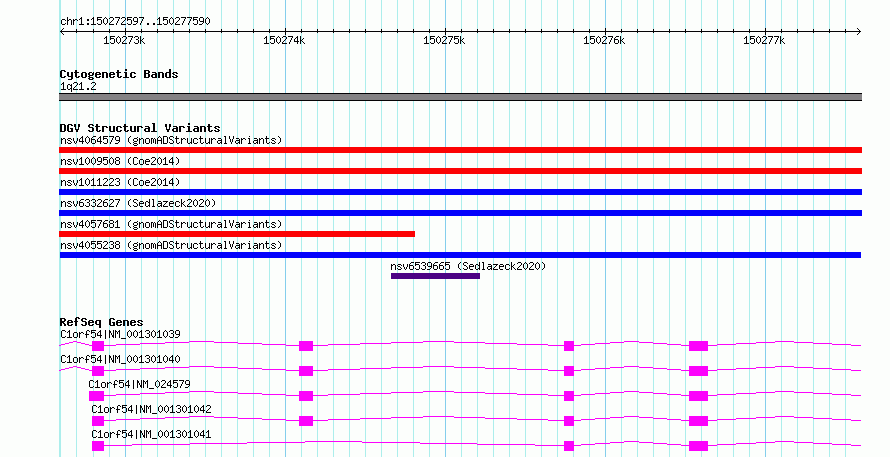This screenshot has height=457, width=890.
Task: Click the chr1:150272597..150277590 coordinates label
Action: (135, 22)
